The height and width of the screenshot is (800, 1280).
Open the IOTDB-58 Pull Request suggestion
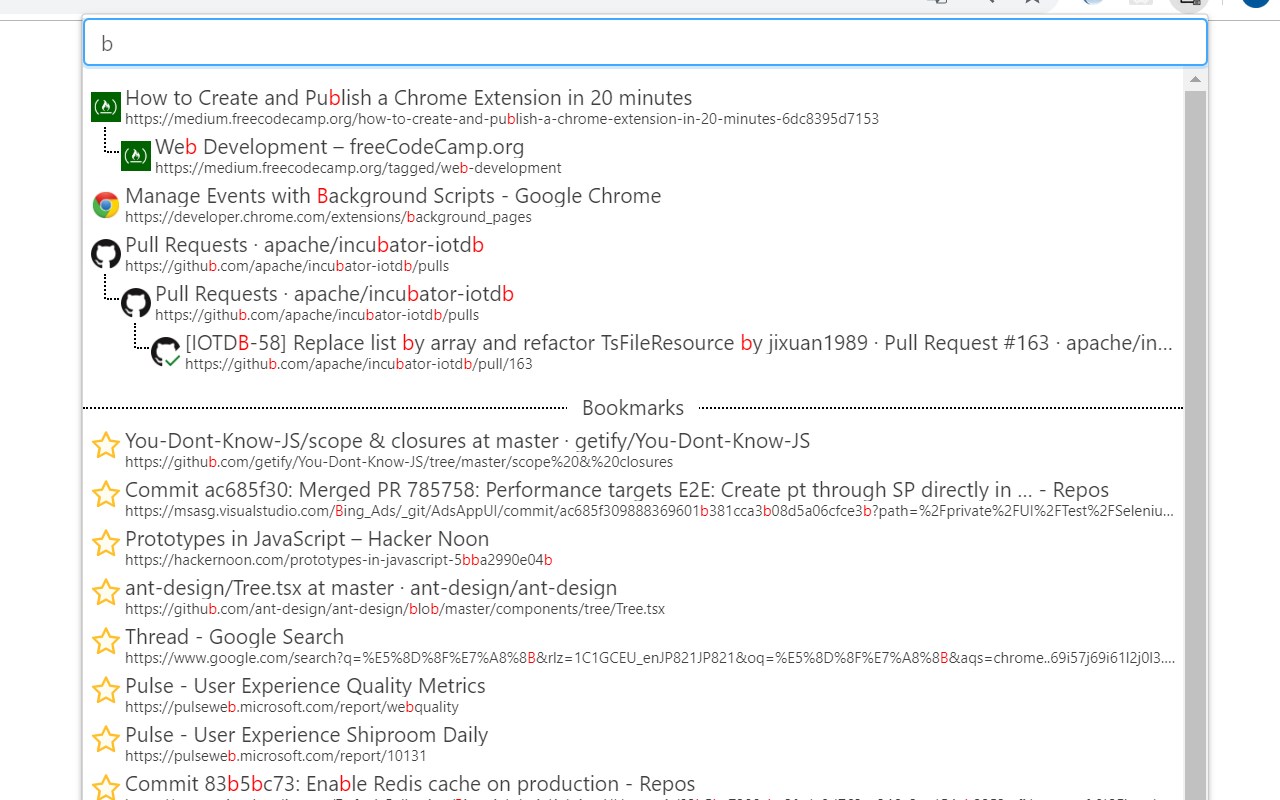[x=600, y=343]
